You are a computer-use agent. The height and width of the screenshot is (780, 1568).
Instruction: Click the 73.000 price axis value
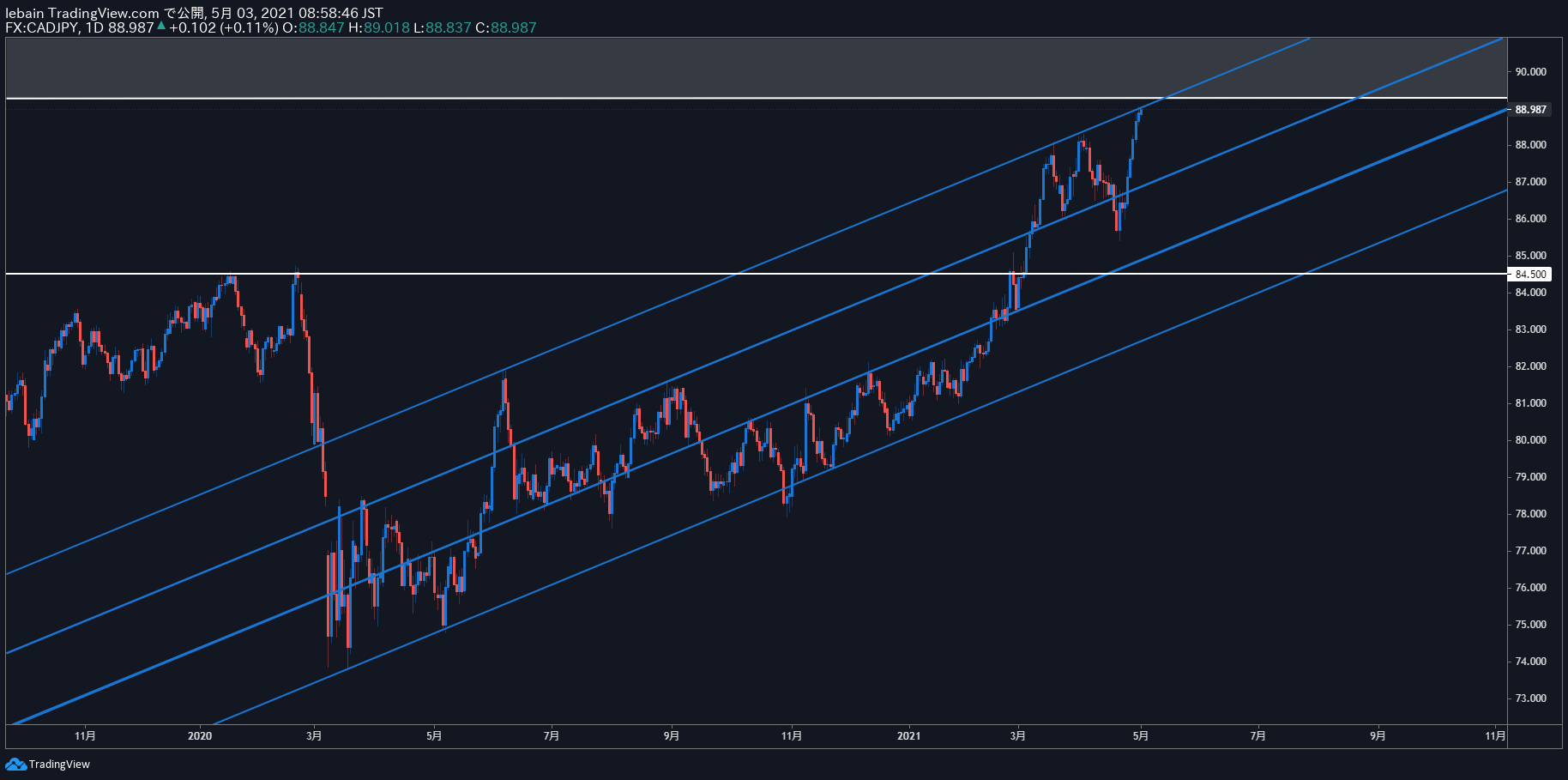click(1530, 698)
